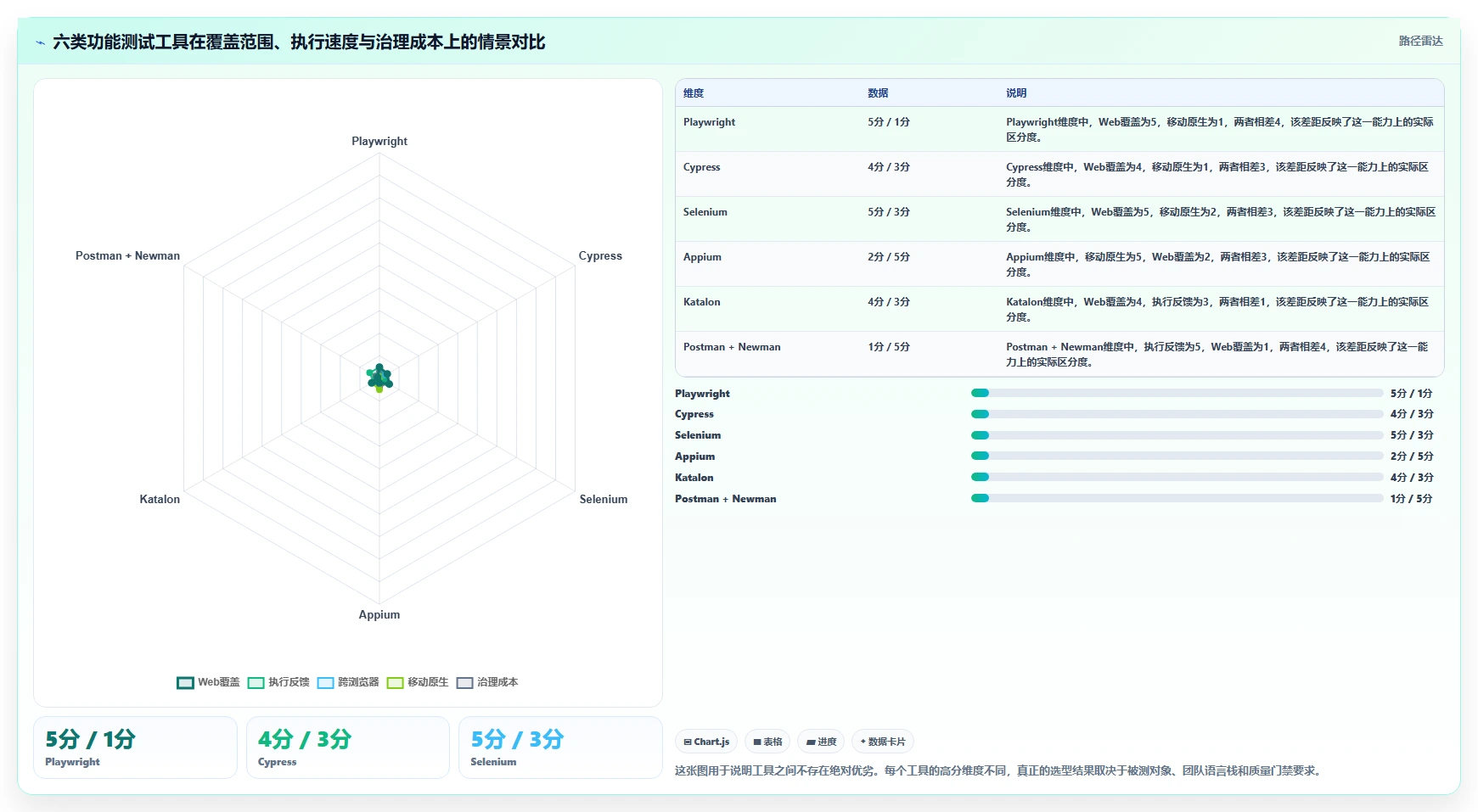Toggle the Web覆盖 legend swatch
This screenshot has height=812, width=1478.
(x=185, y=683)
